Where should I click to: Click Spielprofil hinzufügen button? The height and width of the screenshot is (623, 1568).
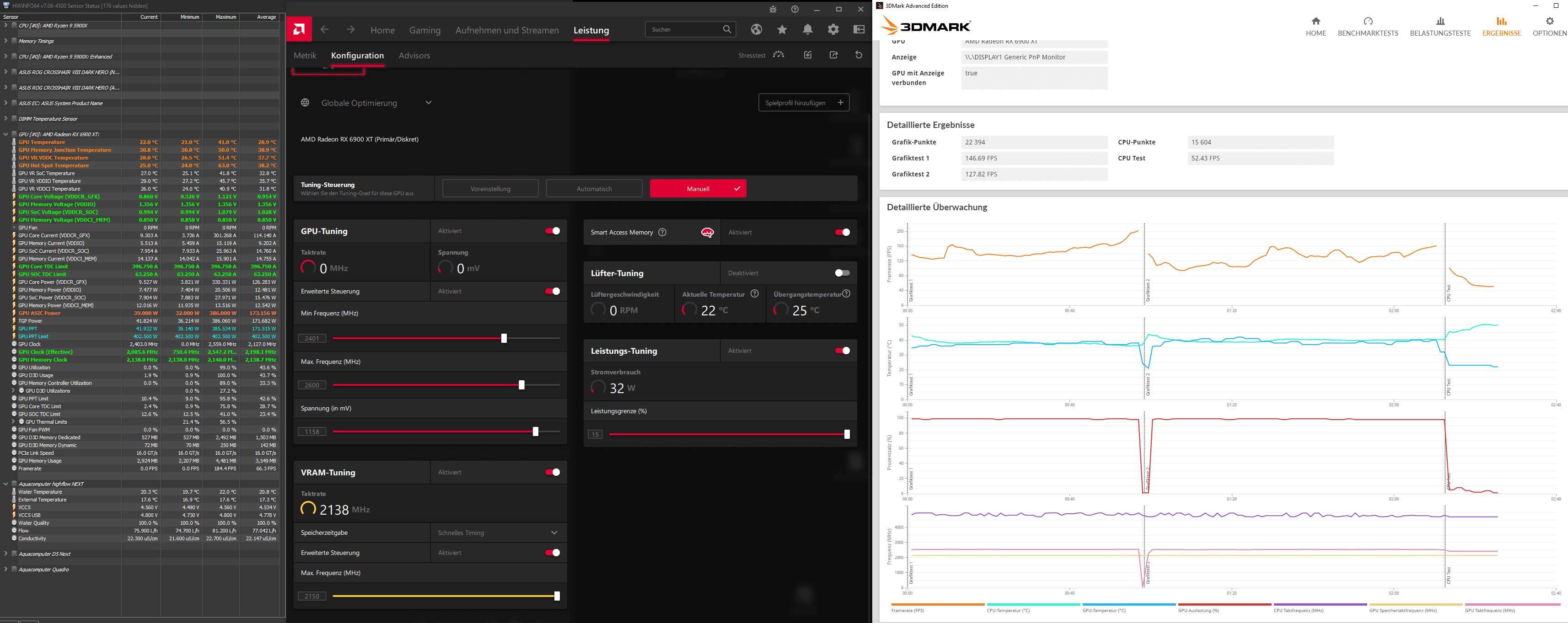(804, 103)
